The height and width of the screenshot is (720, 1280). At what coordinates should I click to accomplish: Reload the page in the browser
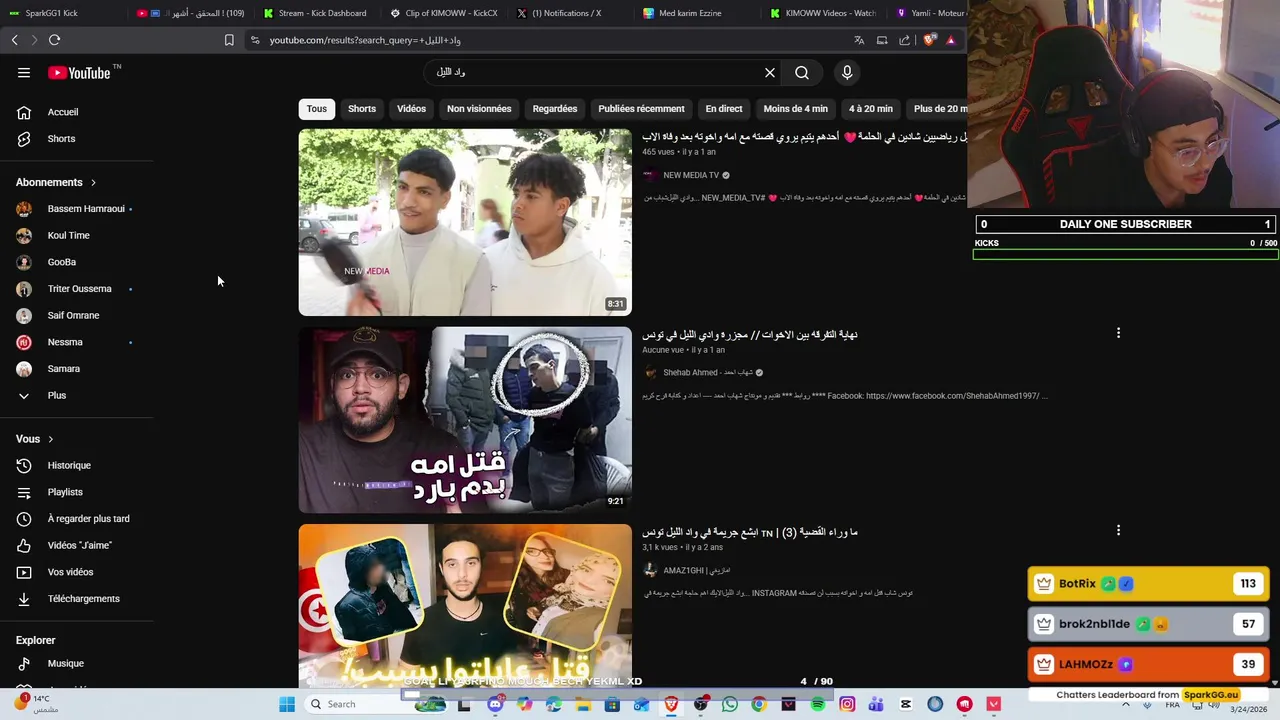point(54,40)
